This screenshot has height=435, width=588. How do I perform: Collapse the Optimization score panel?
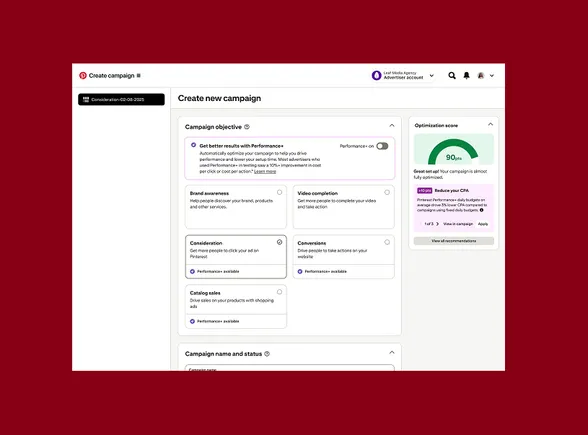pyautogui.click(x=490, y=124)
